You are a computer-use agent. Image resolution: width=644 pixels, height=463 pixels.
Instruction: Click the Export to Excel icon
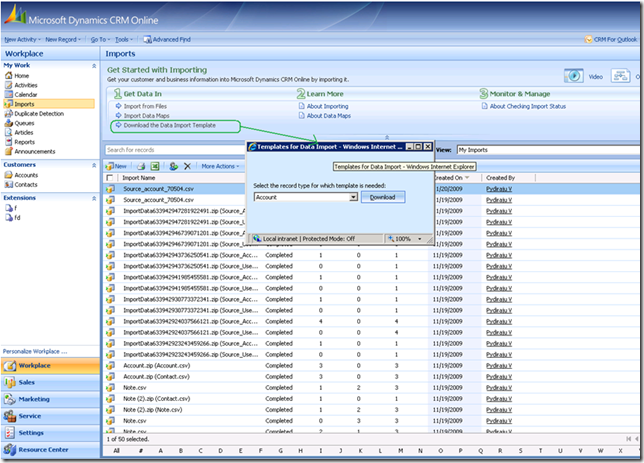[x=156, y=166]
